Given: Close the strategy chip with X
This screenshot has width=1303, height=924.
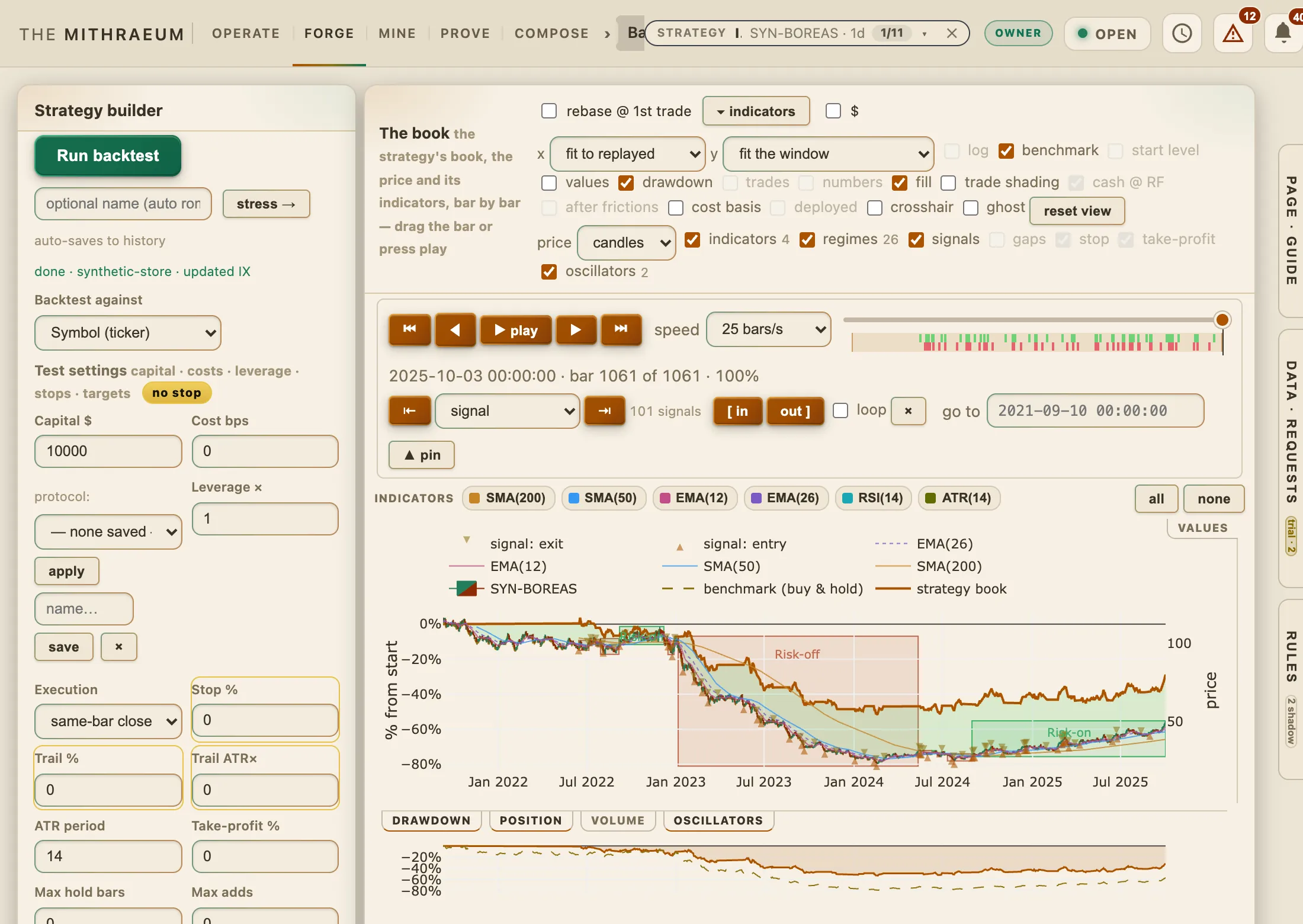Looking at the screenshot, I should (x=951, y=33).
